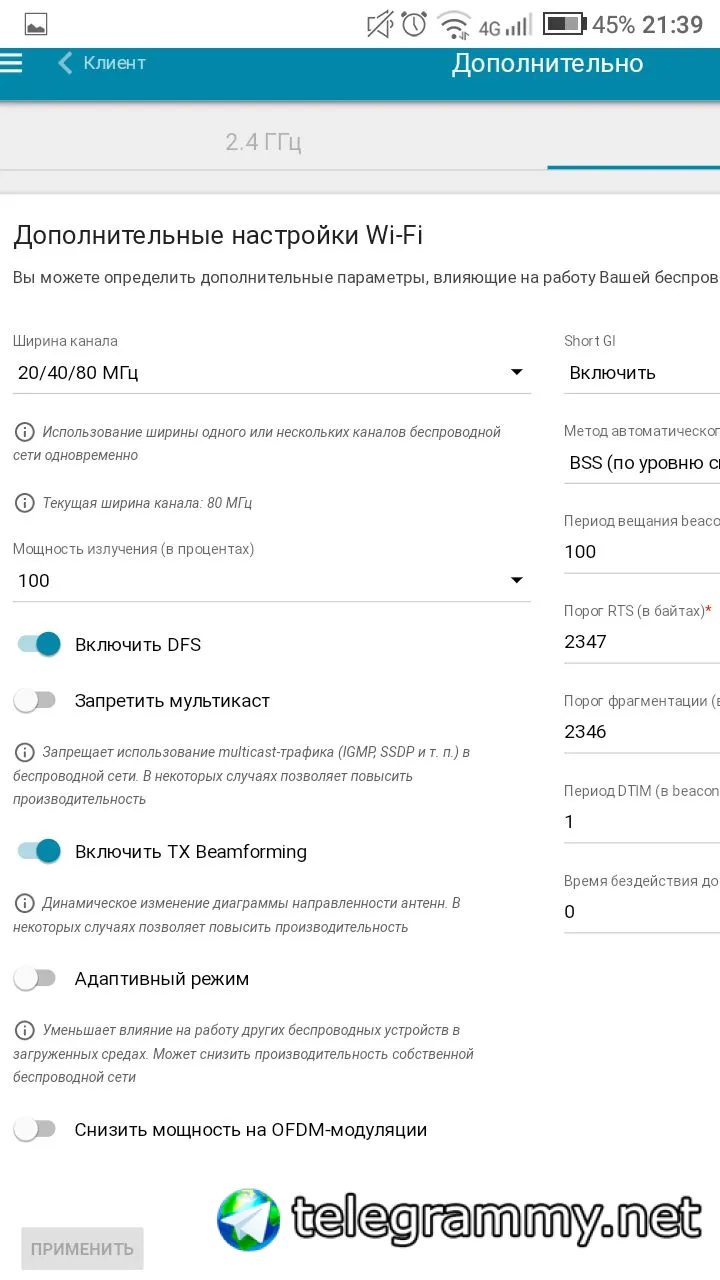Screen dimensions: 720x1280
Task: Open the hamburger navigation menu
Action: pos(10,63)
